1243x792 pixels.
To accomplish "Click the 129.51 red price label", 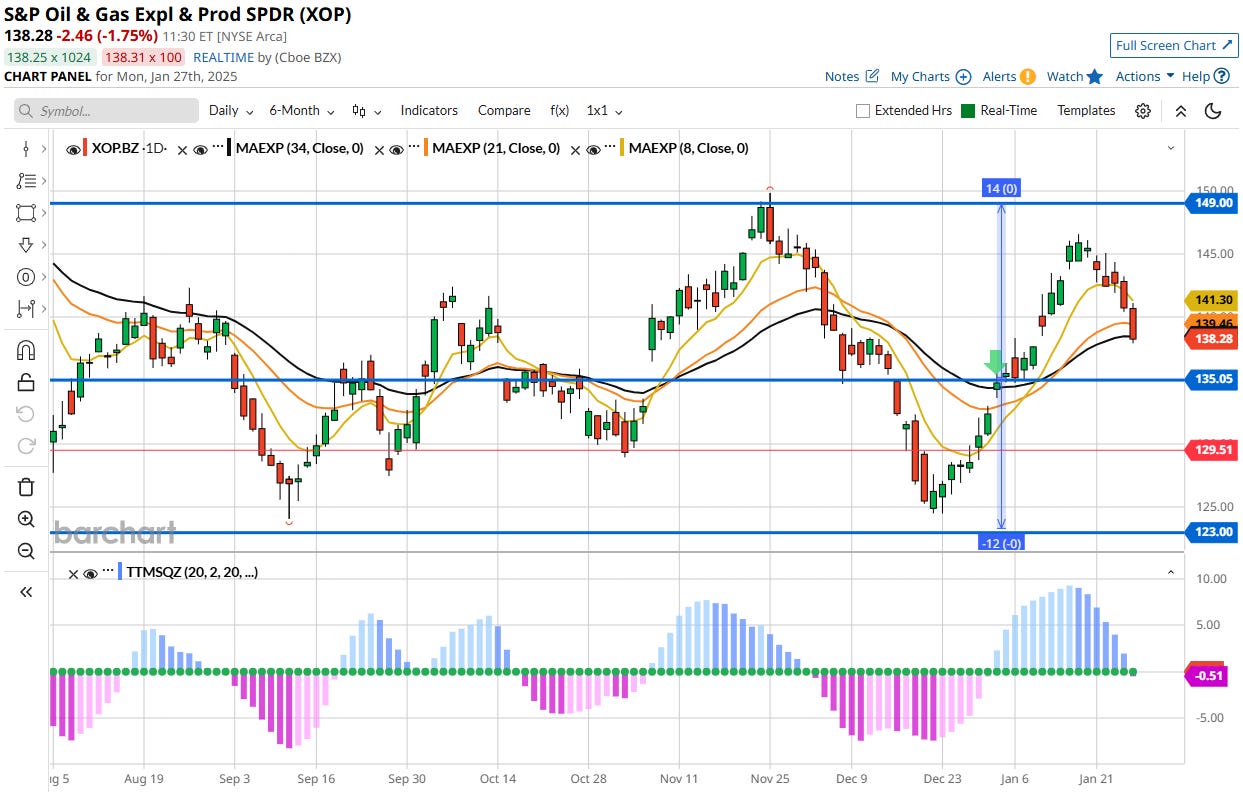I will coord(1211,450).
